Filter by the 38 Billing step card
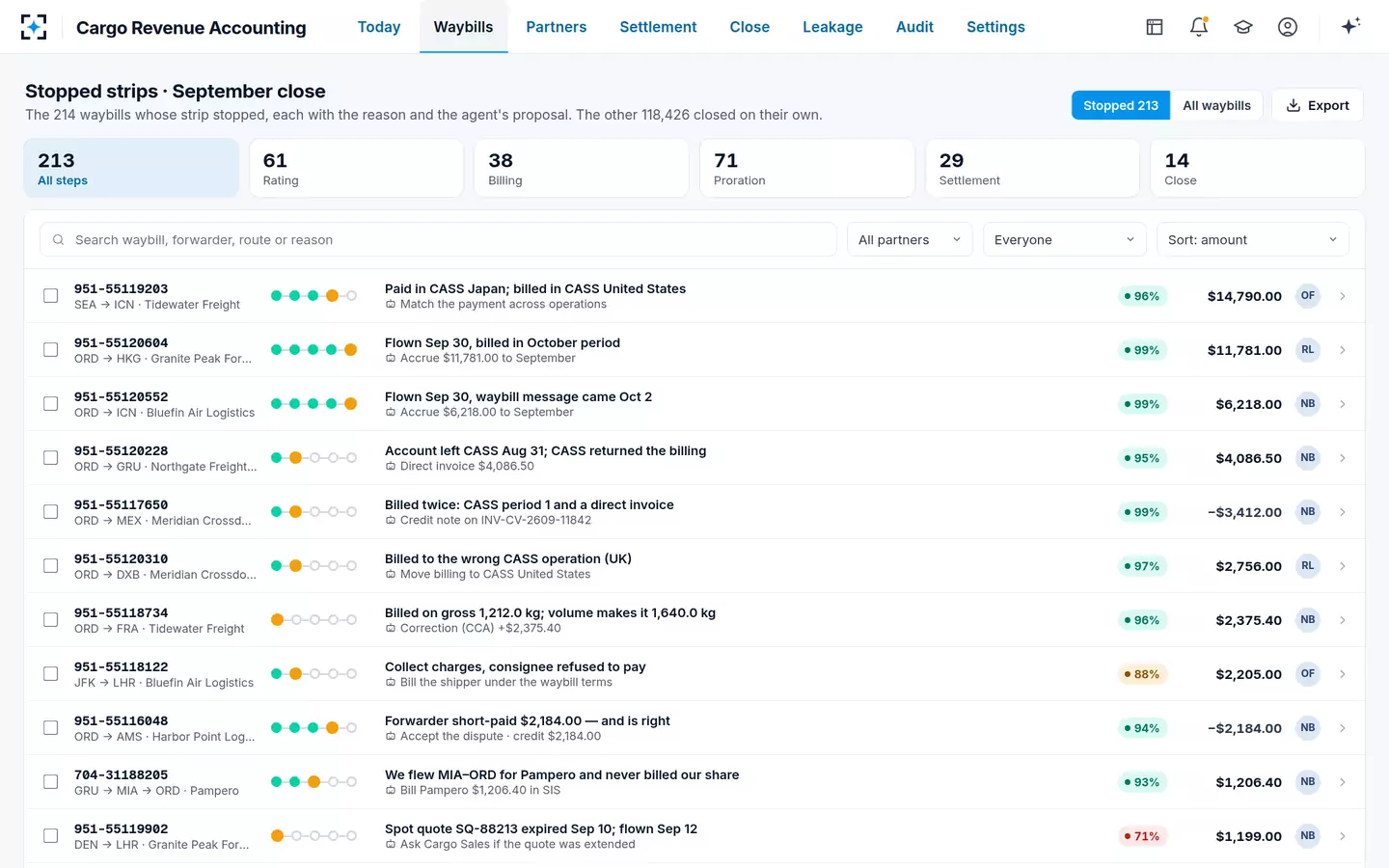This screenshot has height=868, width=1389. pos(582,169)
